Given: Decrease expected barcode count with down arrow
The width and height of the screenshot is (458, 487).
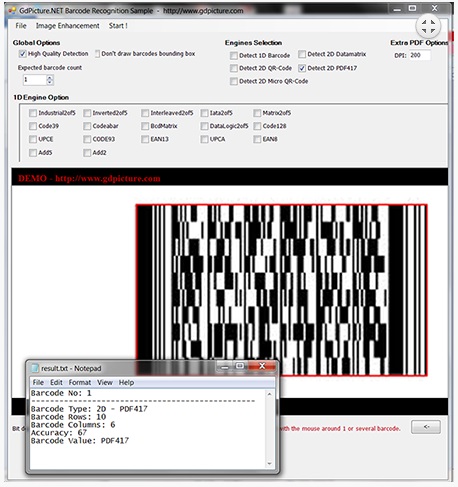Looking at the screenshot, I should (50, 82).
